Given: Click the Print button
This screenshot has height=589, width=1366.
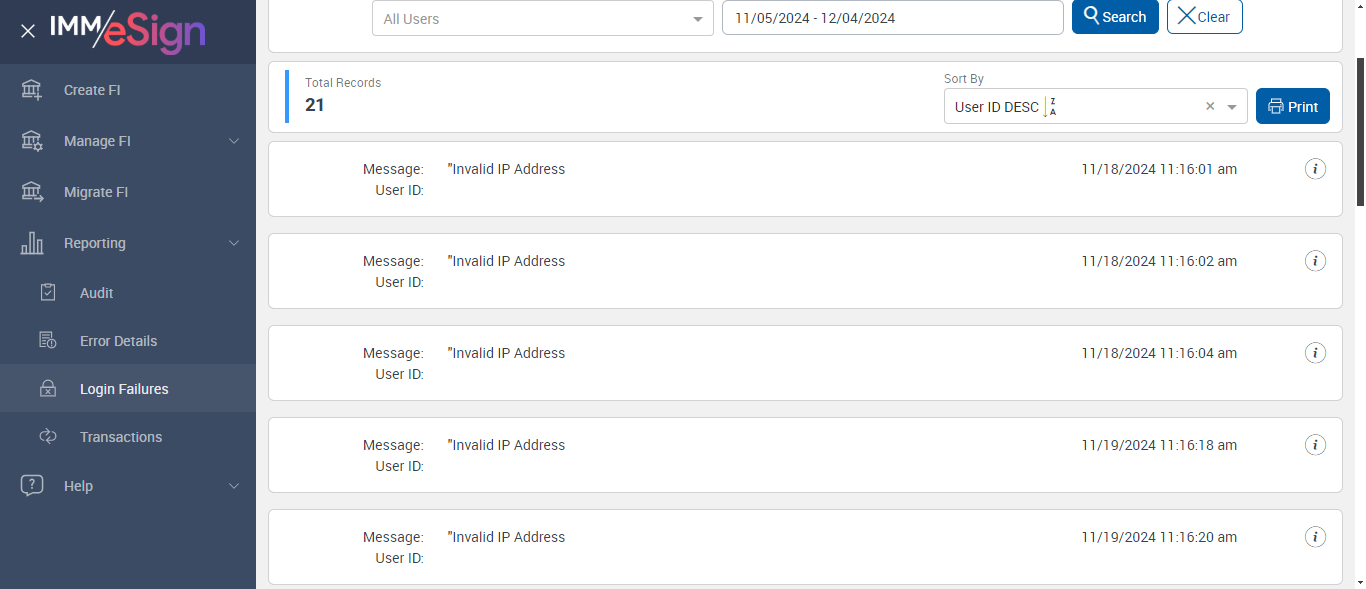Looking at the screenshot, I should coord(1292,107).
